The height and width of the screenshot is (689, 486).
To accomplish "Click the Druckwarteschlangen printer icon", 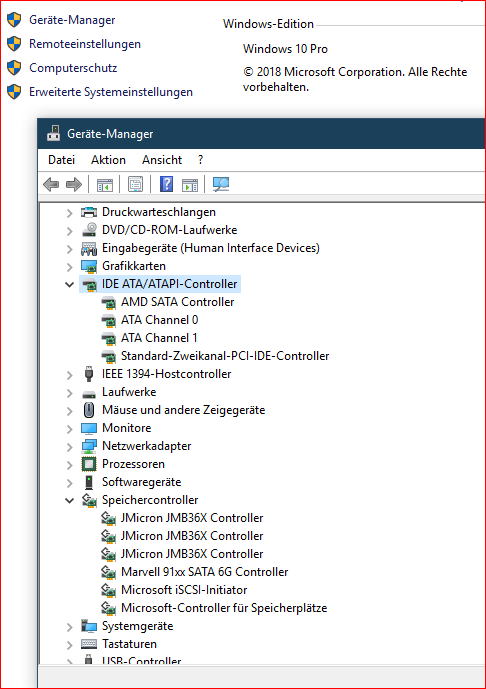I will [89, 212].
